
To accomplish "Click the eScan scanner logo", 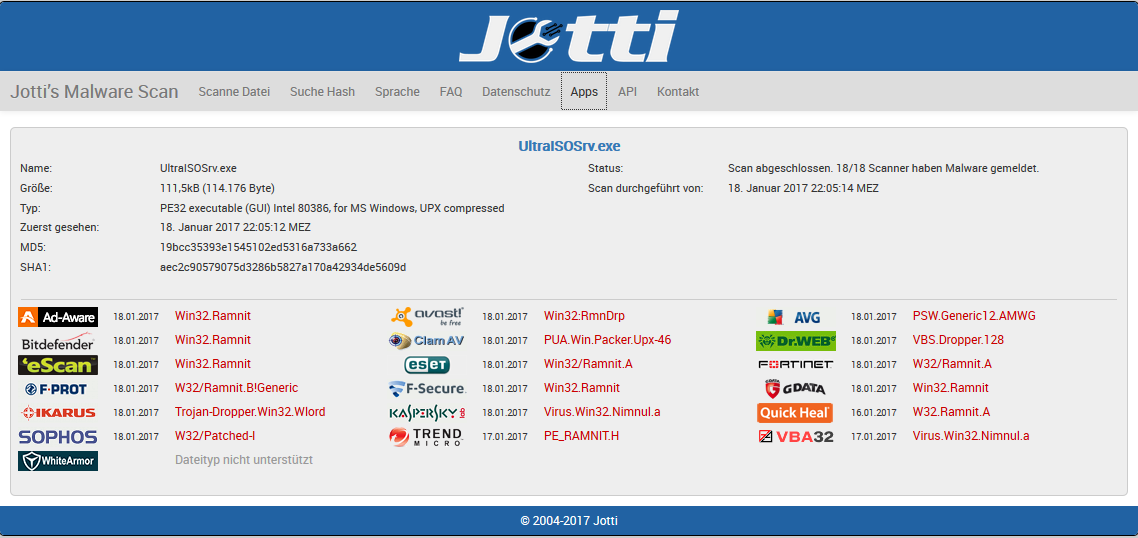I will tap(58, 364).
